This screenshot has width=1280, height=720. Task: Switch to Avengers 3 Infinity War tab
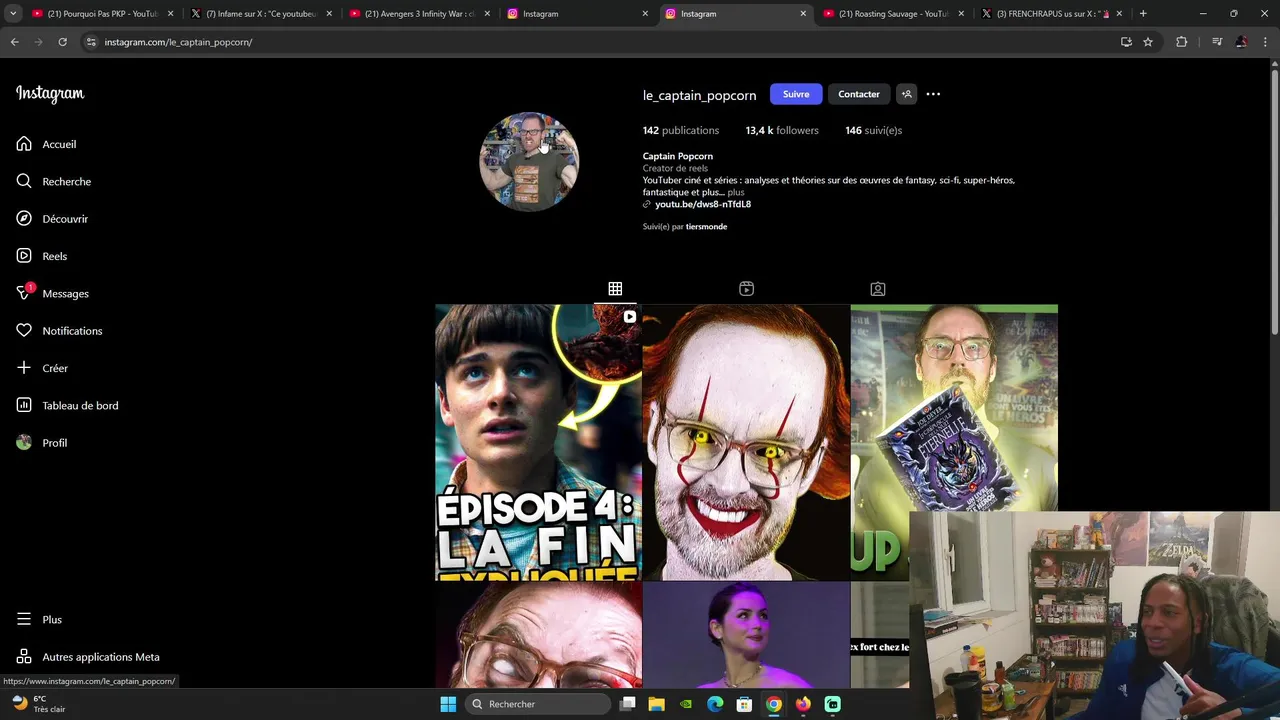click(x=419, y=14)
